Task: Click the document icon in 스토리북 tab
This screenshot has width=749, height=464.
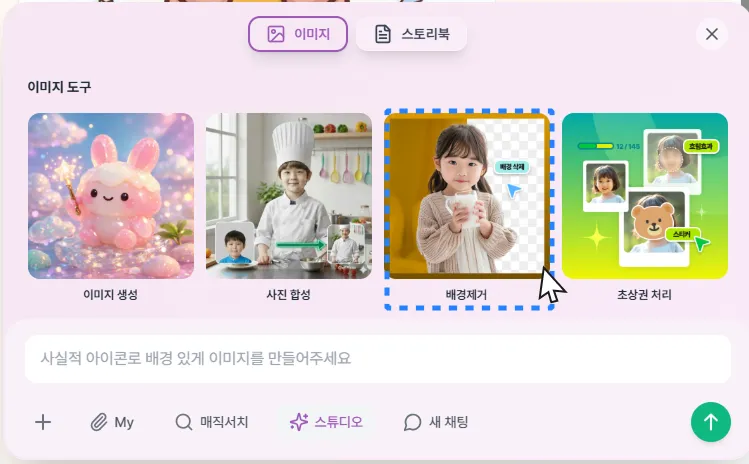Action: (x=383, y=34)
